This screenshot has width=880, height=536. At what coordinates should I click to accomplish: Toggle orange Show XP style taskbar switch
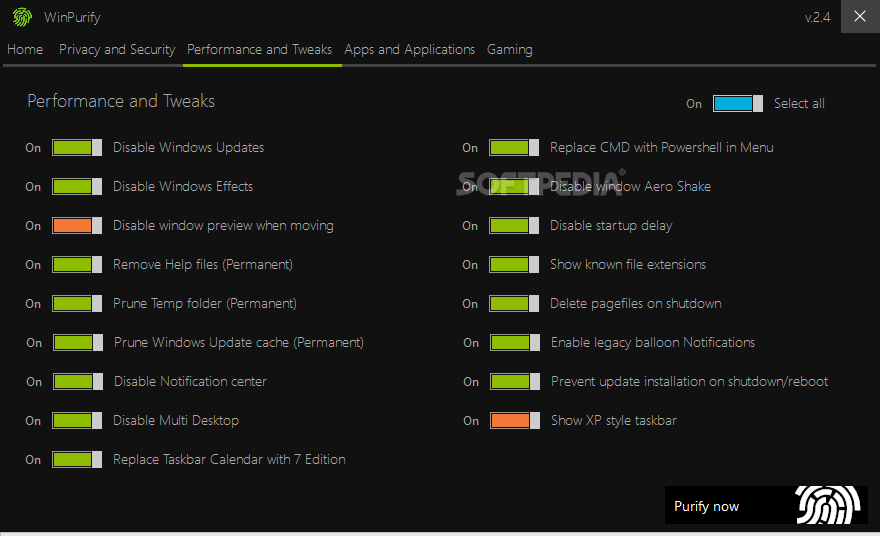click(515, 420)
